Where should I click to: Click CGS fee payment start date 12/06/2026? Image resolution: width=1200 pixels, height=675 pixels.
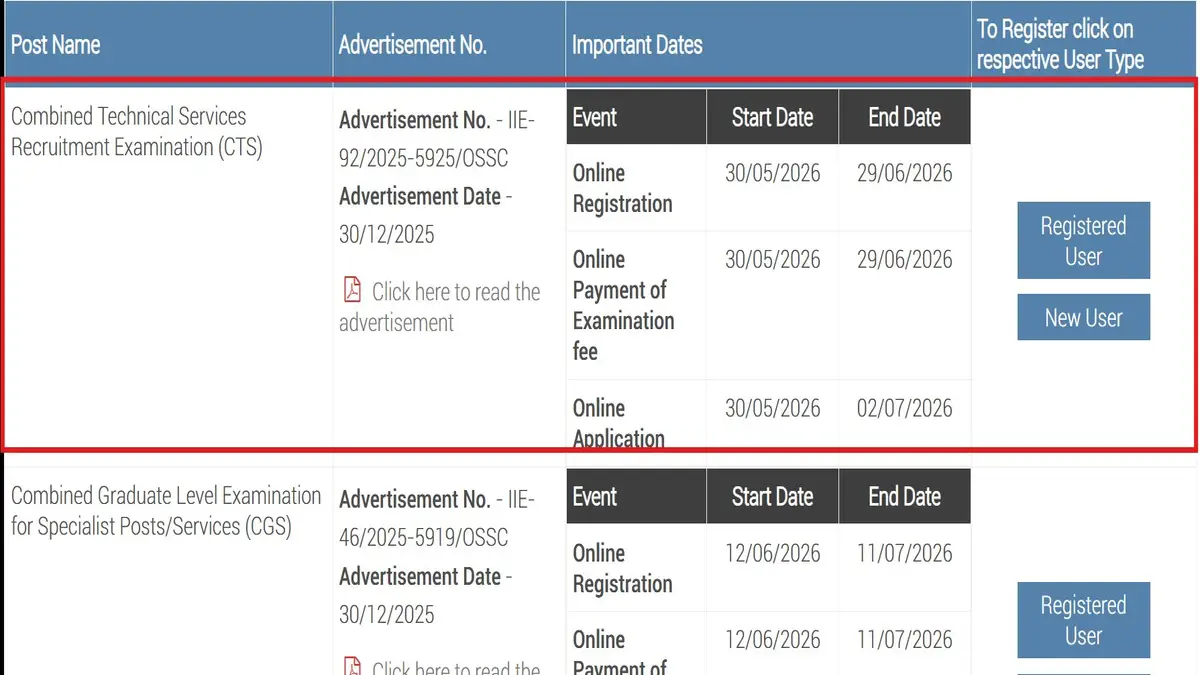772,639
